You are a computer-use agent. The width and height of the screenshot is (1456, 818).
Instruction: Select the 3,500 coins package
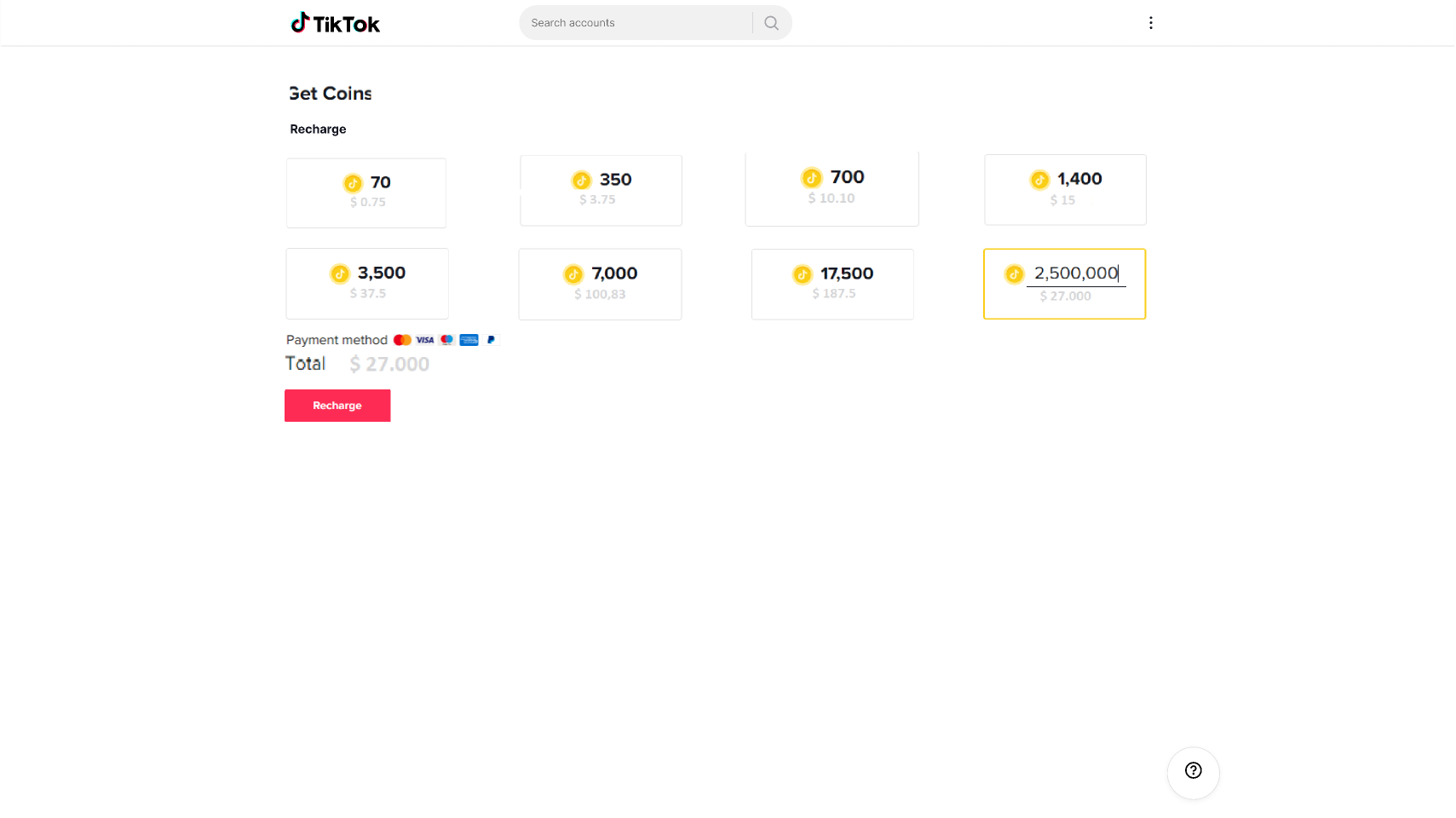366,284
